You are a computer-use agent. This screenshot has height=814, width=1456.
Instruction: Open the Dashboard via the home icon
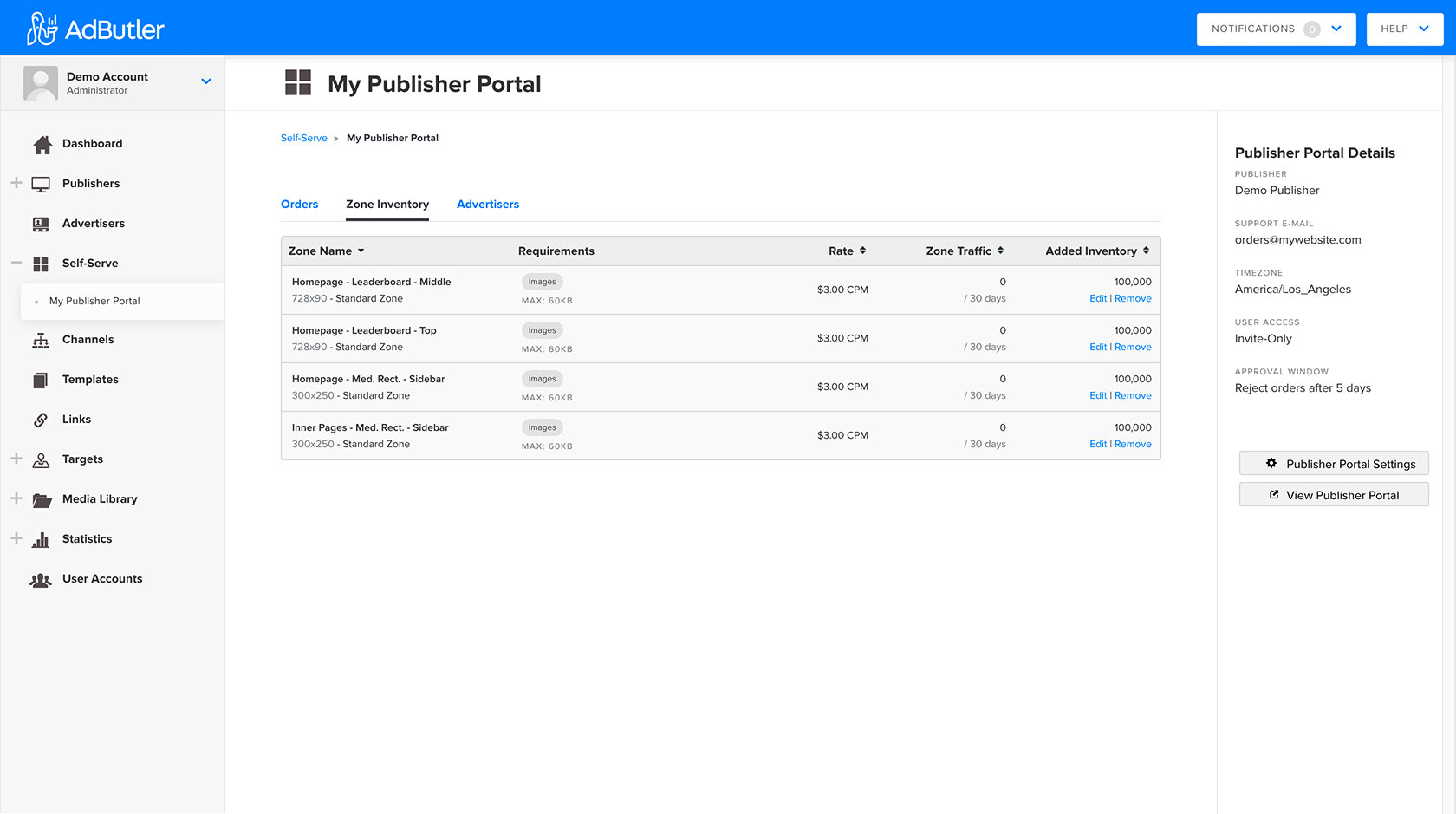coord(41,143)
